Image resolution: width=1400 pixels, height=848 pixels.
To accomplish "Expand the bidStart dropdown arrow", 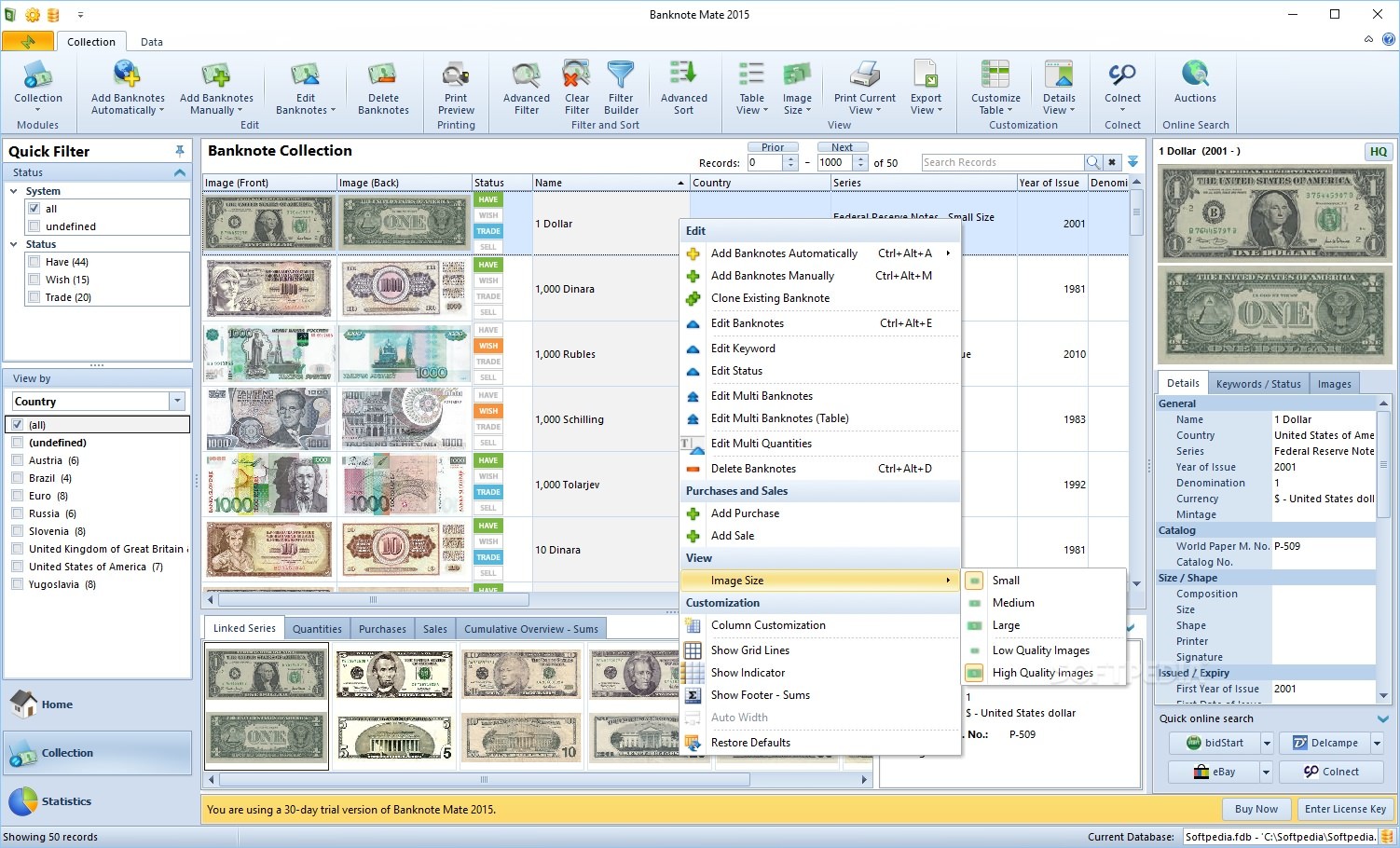I will [x=1266, y=743].
